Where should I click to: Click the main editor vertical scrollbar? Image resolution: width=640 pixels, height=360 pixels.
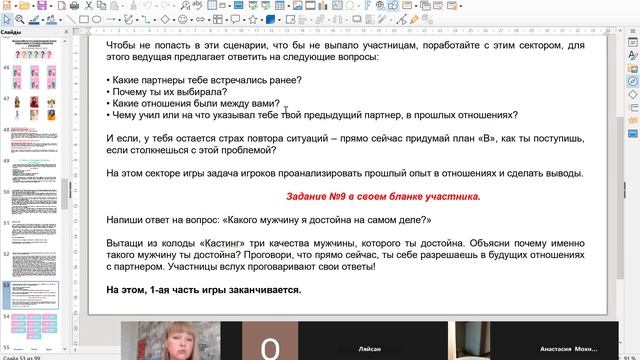point(620,198)
